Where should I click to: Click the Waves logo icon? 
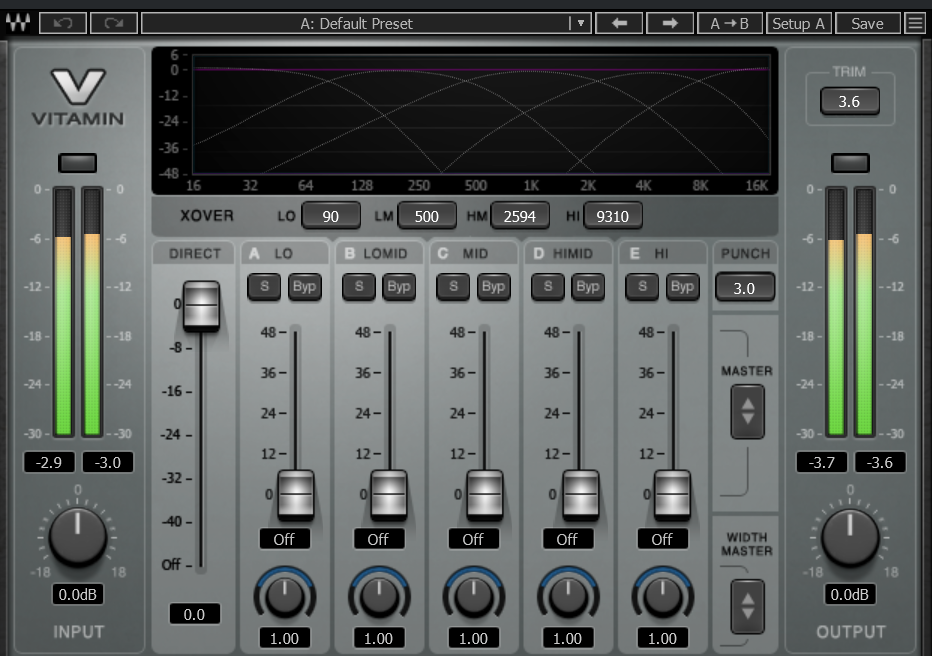pos(17,23)
